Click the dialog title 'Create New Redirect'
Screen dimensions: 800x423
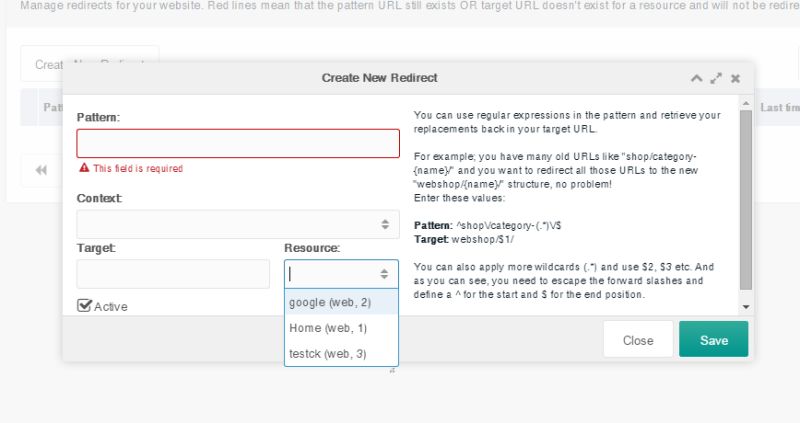tap(379, 78)
